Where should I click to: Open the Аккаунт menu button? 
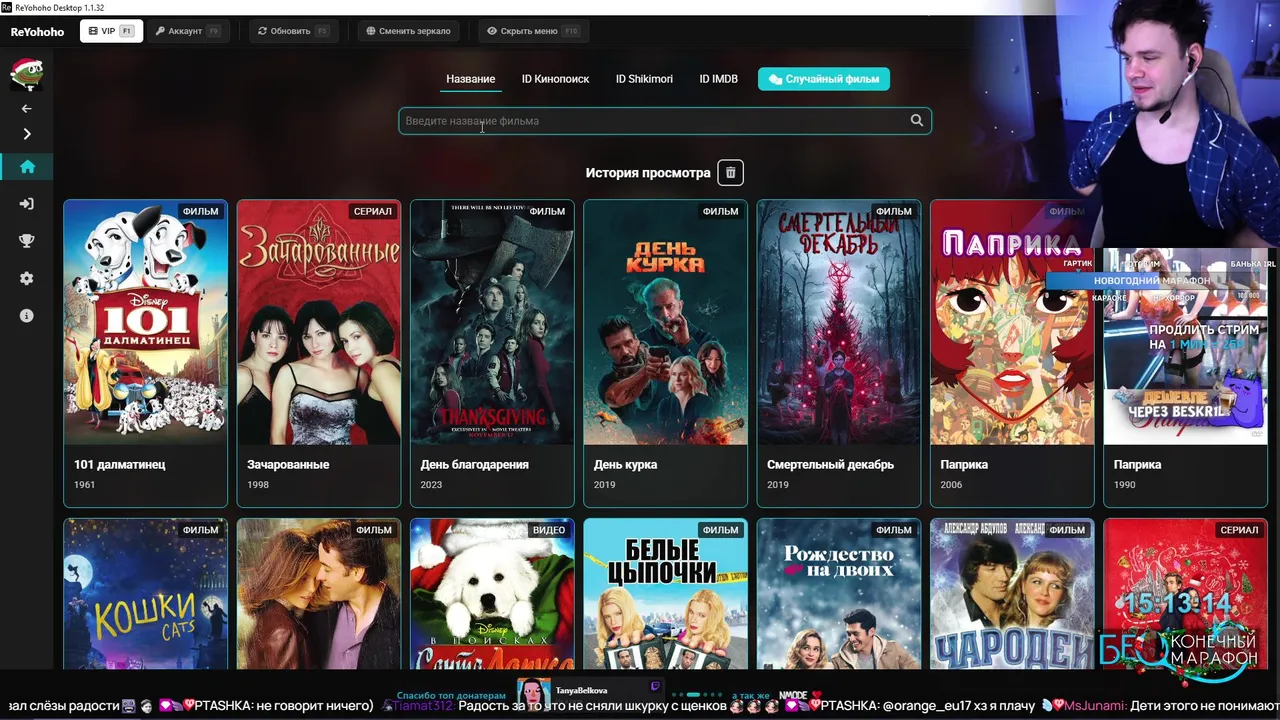click(187, 31)
